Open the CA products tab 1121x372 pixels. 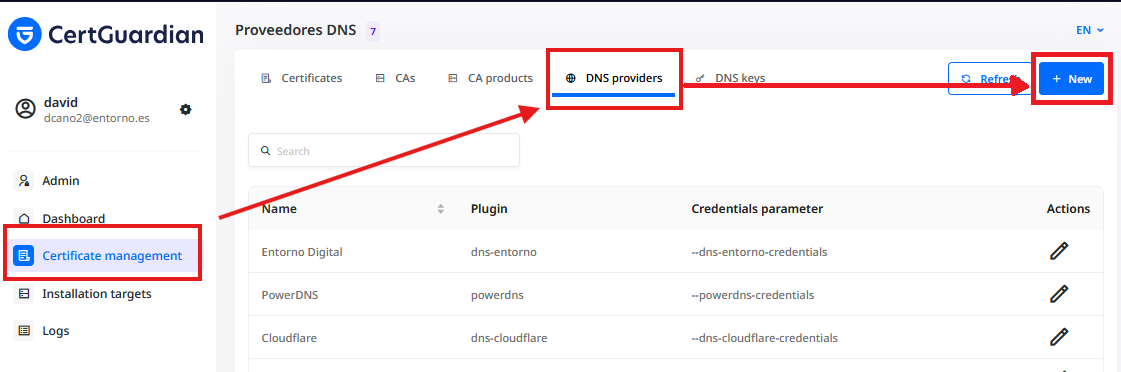coord(490,78)
